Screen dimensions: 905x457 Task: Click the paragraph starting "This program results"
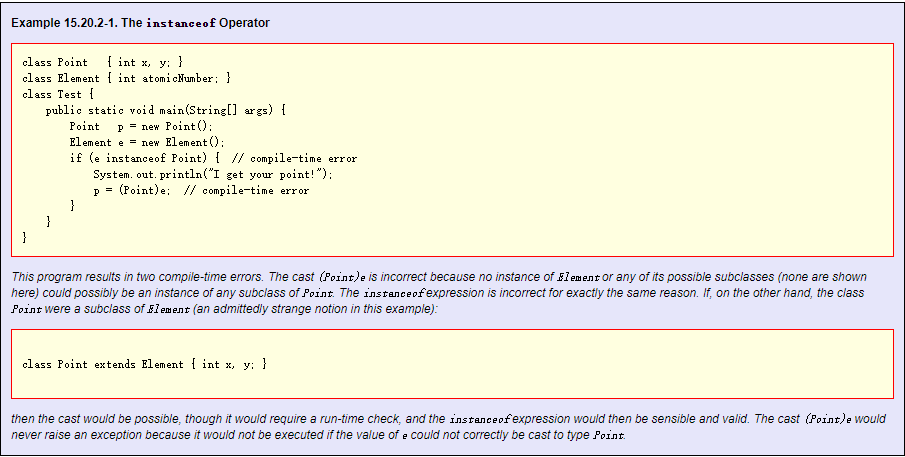pos(439,293)
